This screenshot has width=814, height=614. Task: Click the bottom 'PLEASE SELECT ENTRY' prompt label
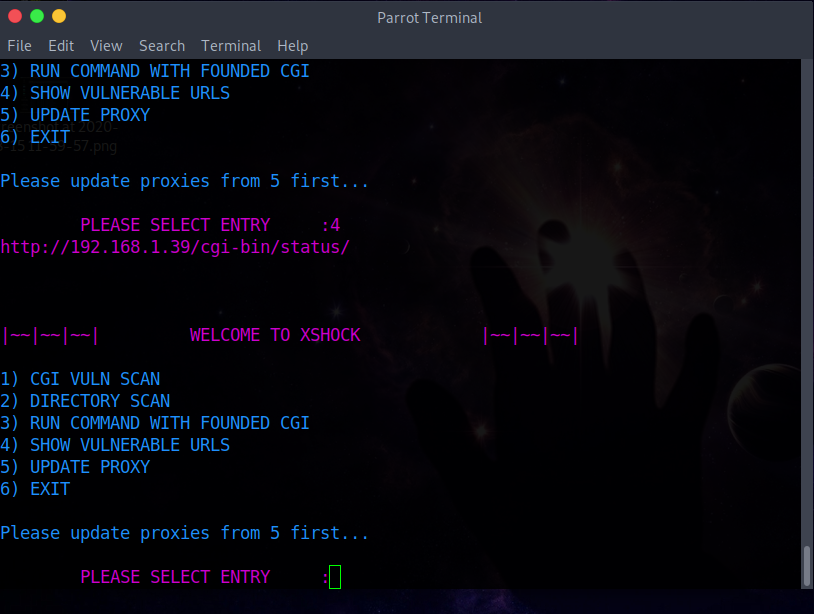click(175, 577)
